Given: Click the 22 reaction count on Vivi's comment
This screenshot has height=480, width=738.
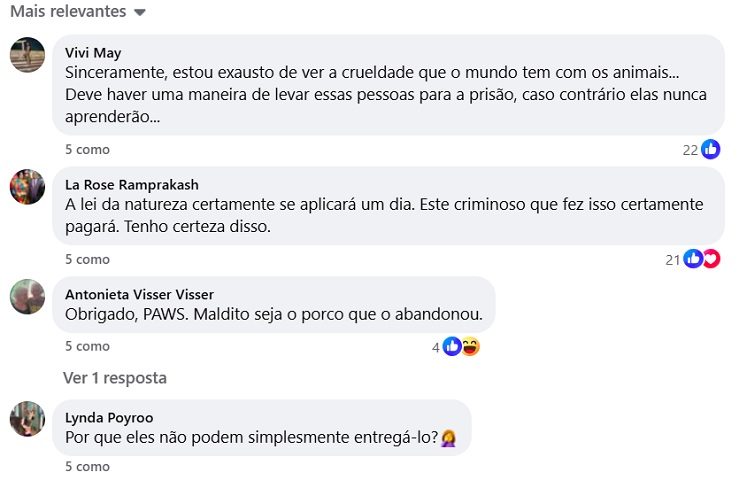Looking at the screenshot, I should 689,150.
